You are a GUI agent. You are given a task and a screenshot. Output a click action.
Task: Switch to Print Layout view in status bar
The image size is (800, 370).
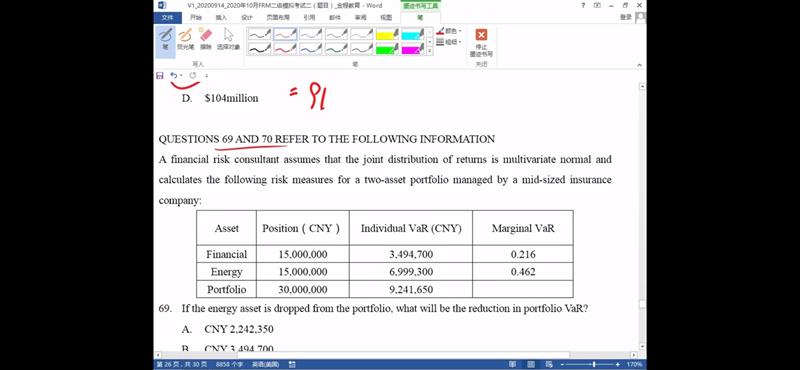click(x=531, y=364)
